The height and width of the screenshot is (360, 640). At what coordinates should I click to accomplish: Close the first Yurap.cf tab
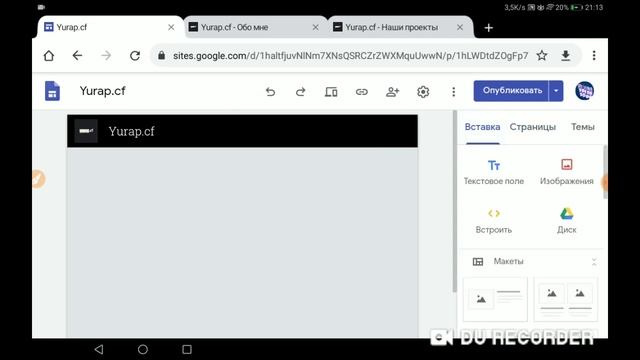click(171, 27)
